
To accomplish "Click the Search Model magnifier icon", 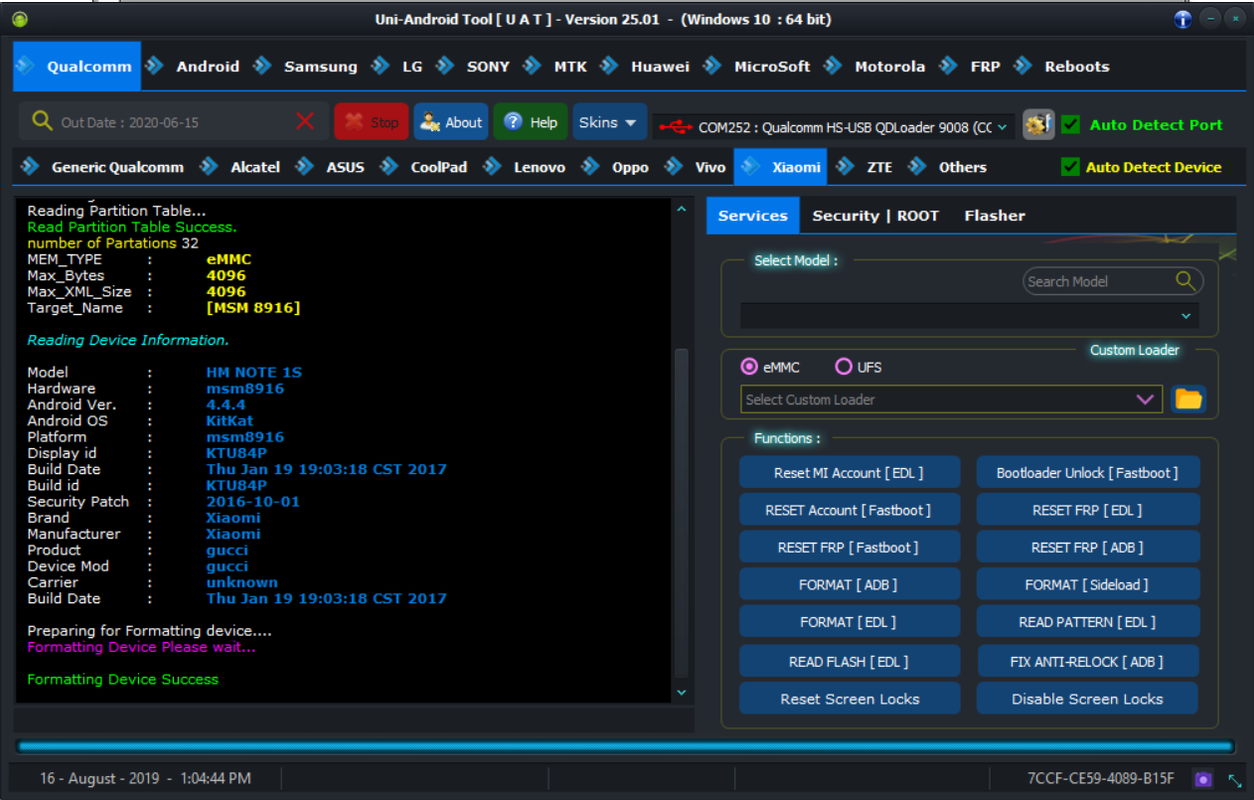I will pyautogui.click(x=1186, y=281).
